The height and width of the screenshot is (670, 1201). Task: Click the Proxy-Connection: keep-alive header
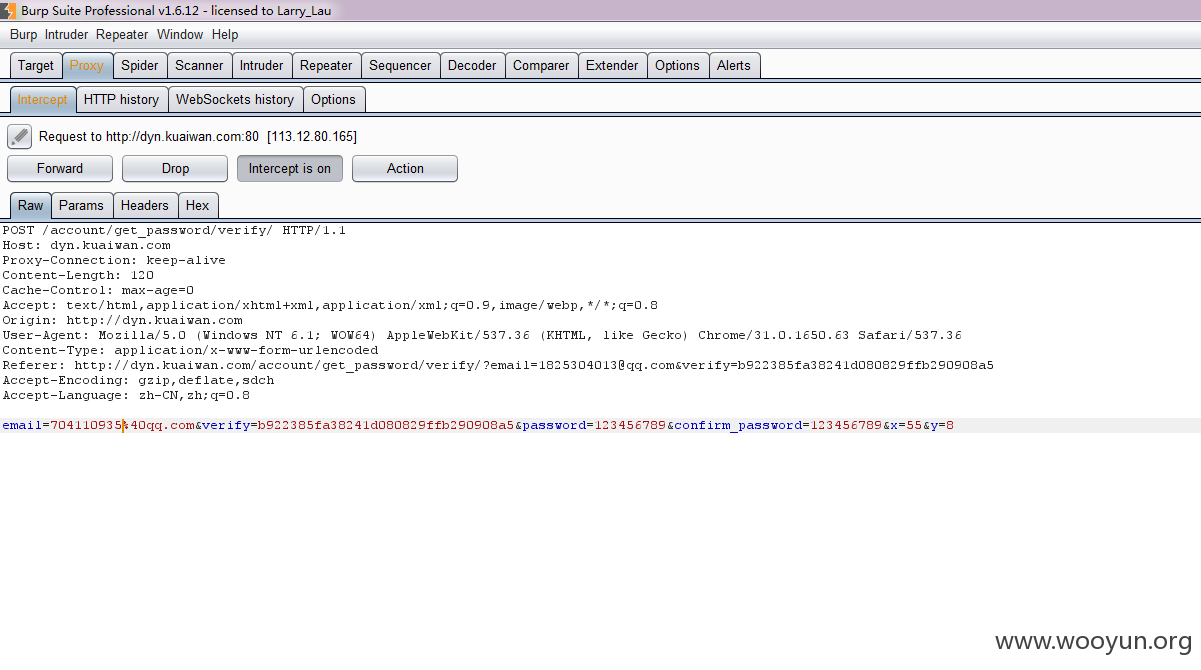(114, 260)
